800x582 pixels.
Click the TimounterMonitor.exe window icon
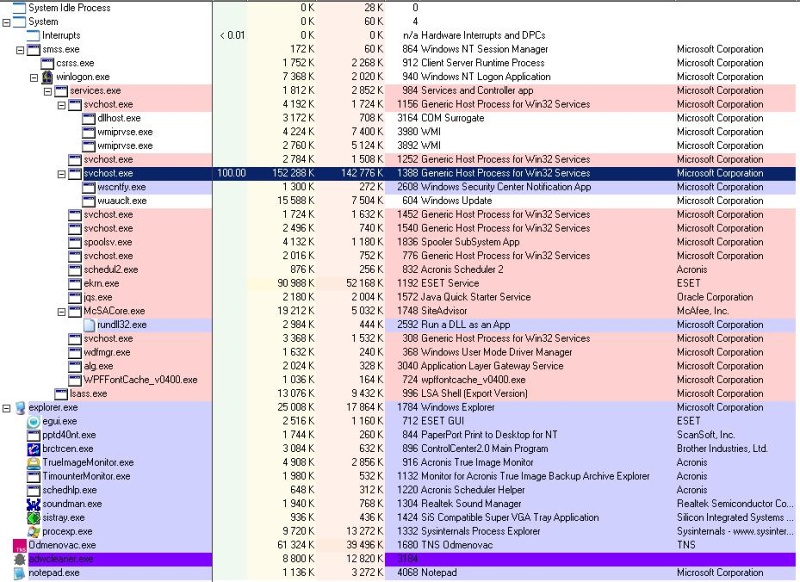click(34, 476)
